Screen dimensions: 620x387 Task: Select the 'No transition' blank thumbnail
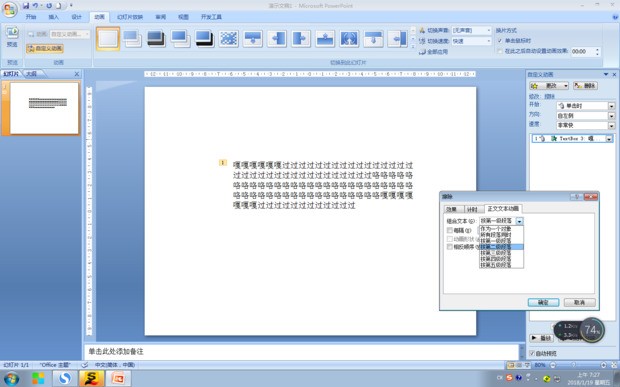click(108, 38)
